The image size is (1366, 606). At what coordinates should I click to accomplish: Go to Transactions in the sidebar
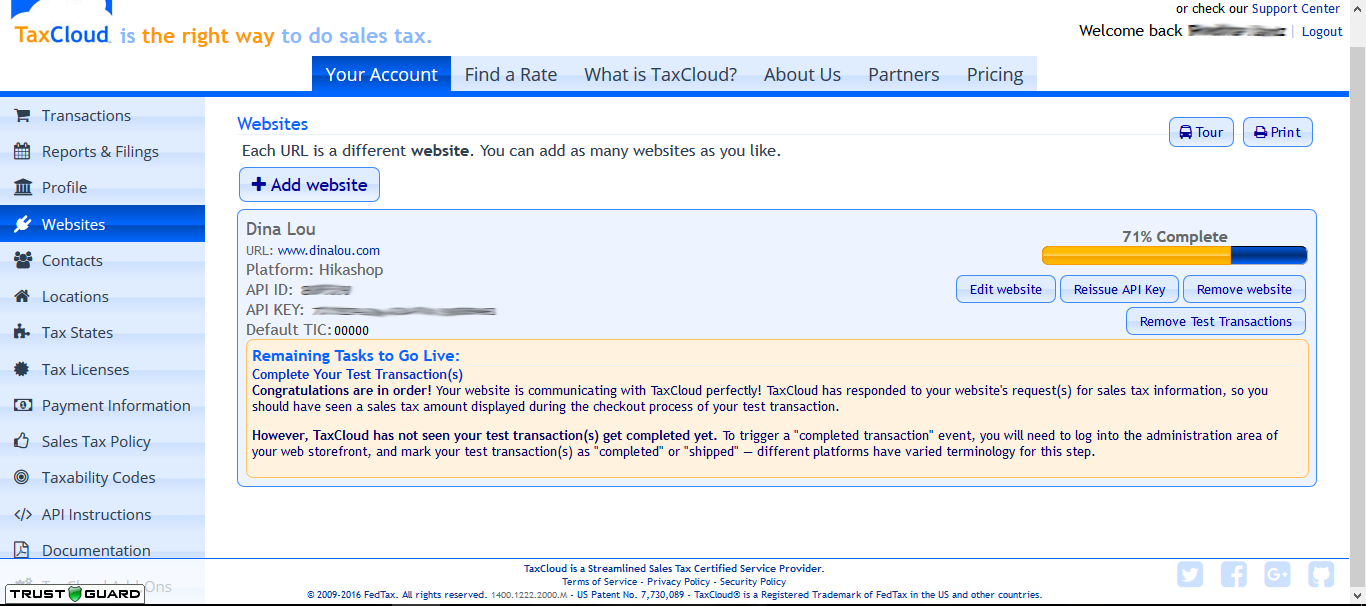point(102,116)
